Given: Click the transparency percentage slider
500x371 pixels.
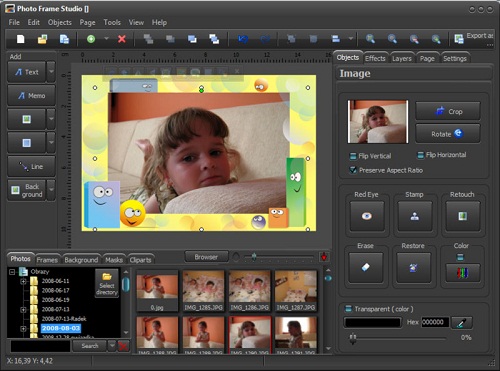Looking at the screenshot, I should coord(399,338).
